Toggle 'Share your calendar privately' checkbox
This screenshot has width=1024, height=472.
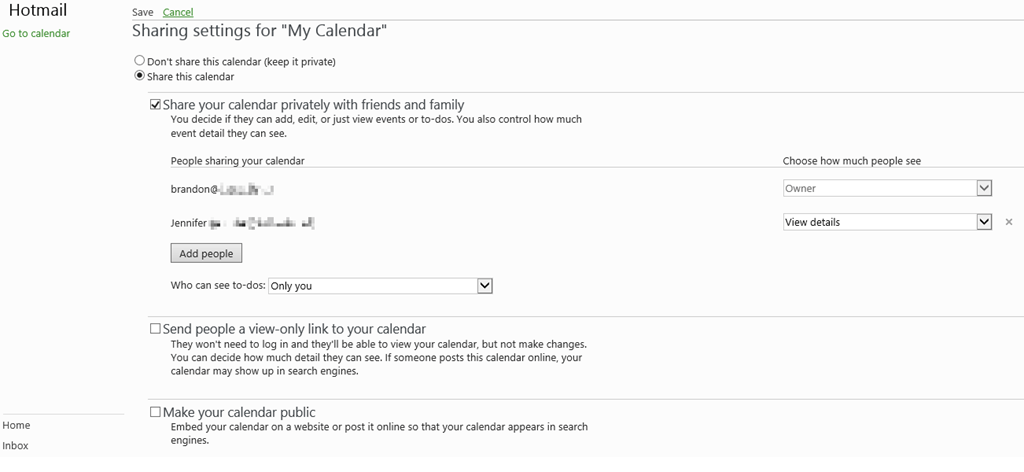[155, 104]
